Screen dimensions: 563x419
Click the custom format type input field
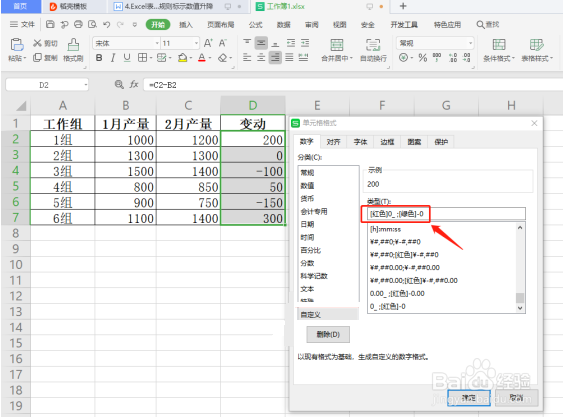pos(447,214)
